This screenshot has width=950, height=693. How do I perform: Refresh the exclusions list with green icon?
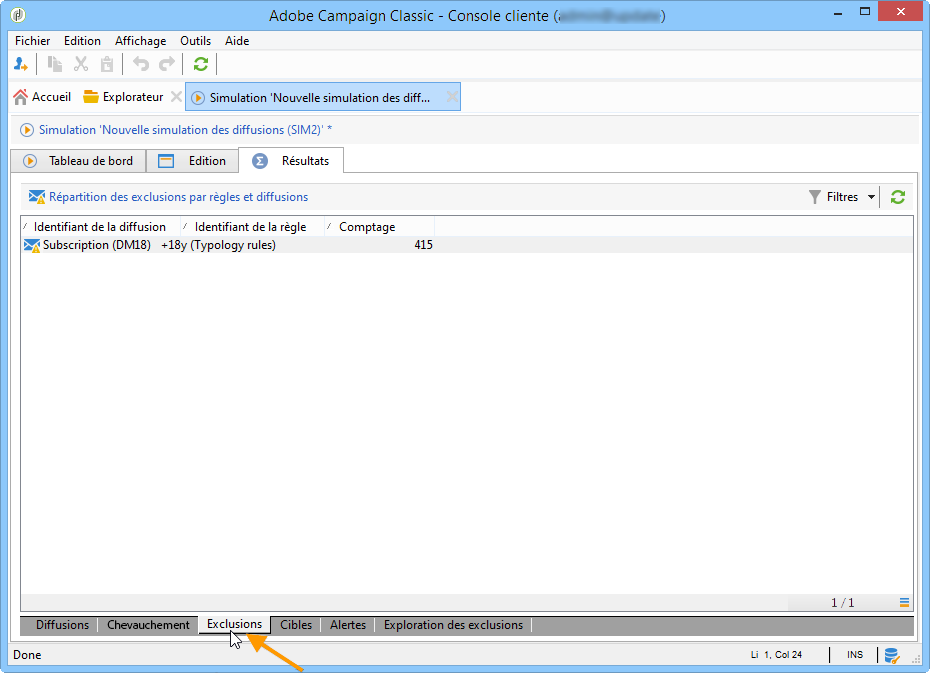(897, 197)
